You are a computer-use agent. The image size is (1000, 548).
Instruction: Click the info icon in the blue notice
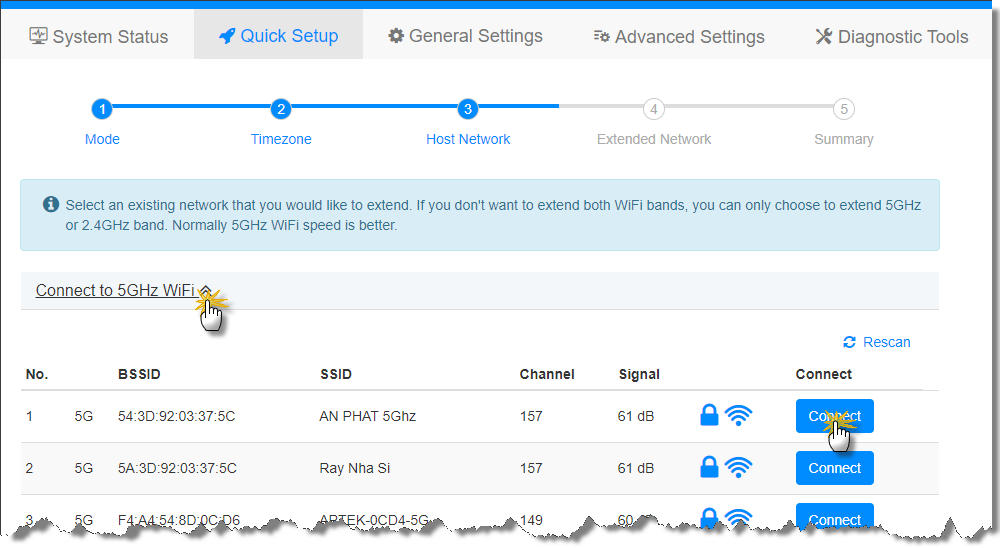(x=51, y=204)
